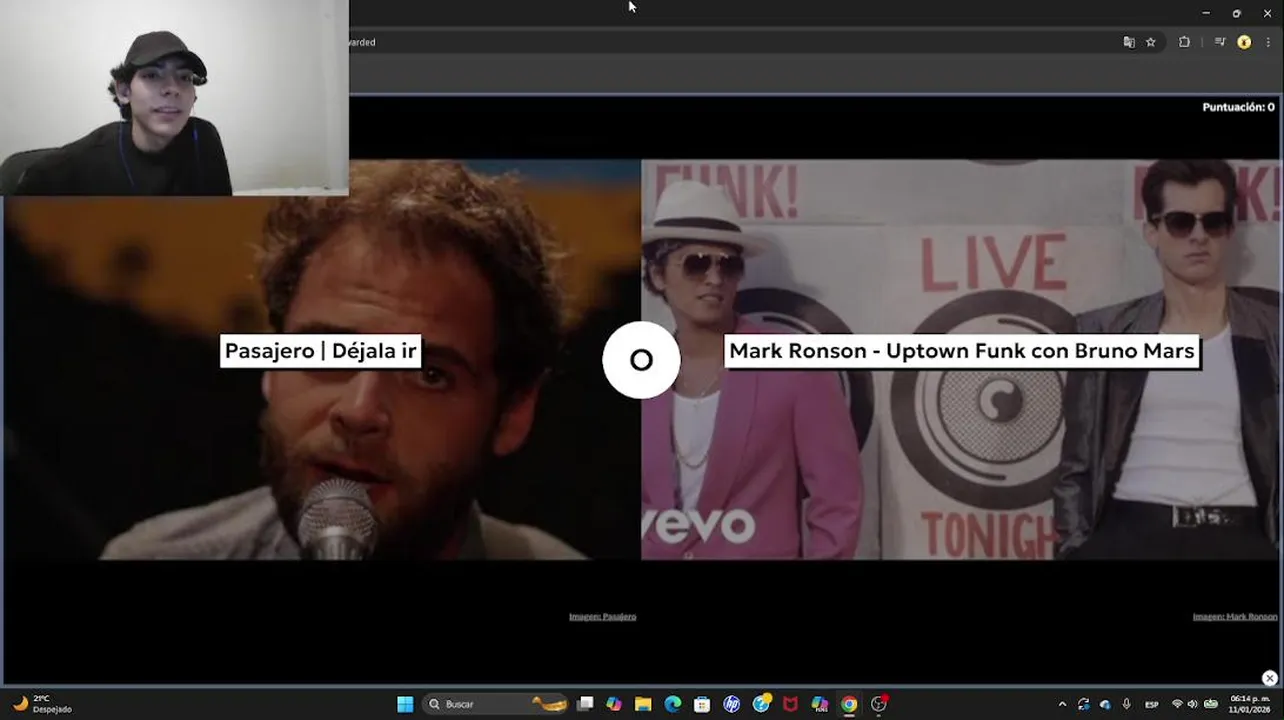Open the Chrome three-dot menu
1284x720 pixels.
(x=1269, y=42)
